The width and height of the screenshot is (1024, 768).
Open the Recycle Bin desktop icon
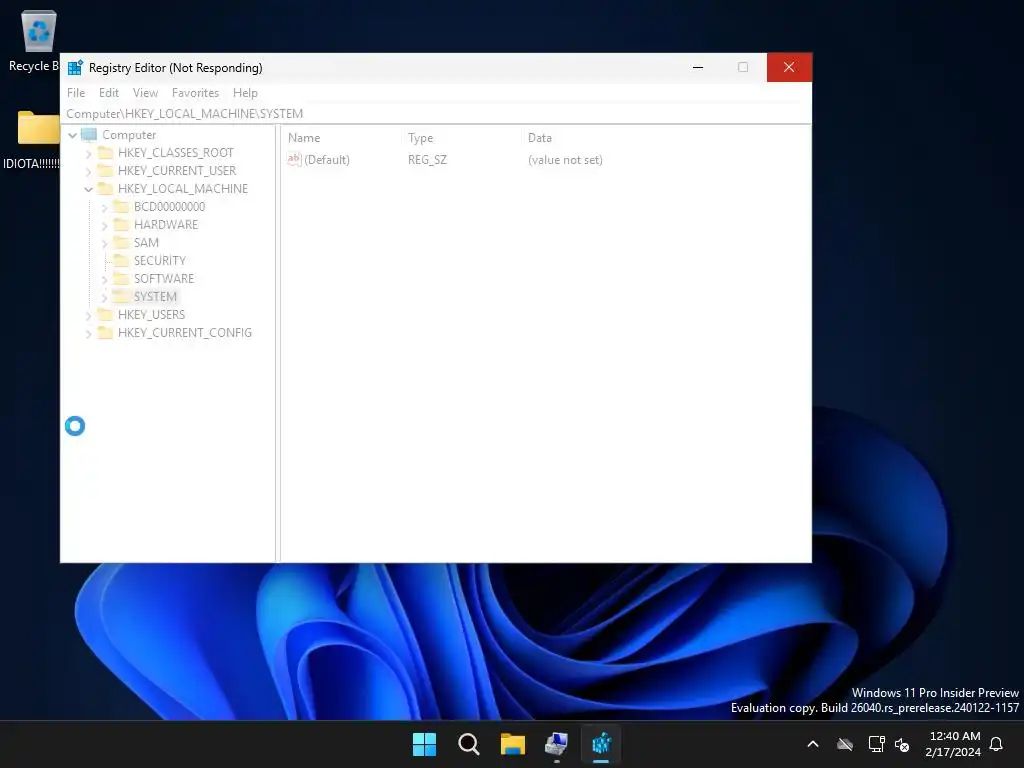39,31
